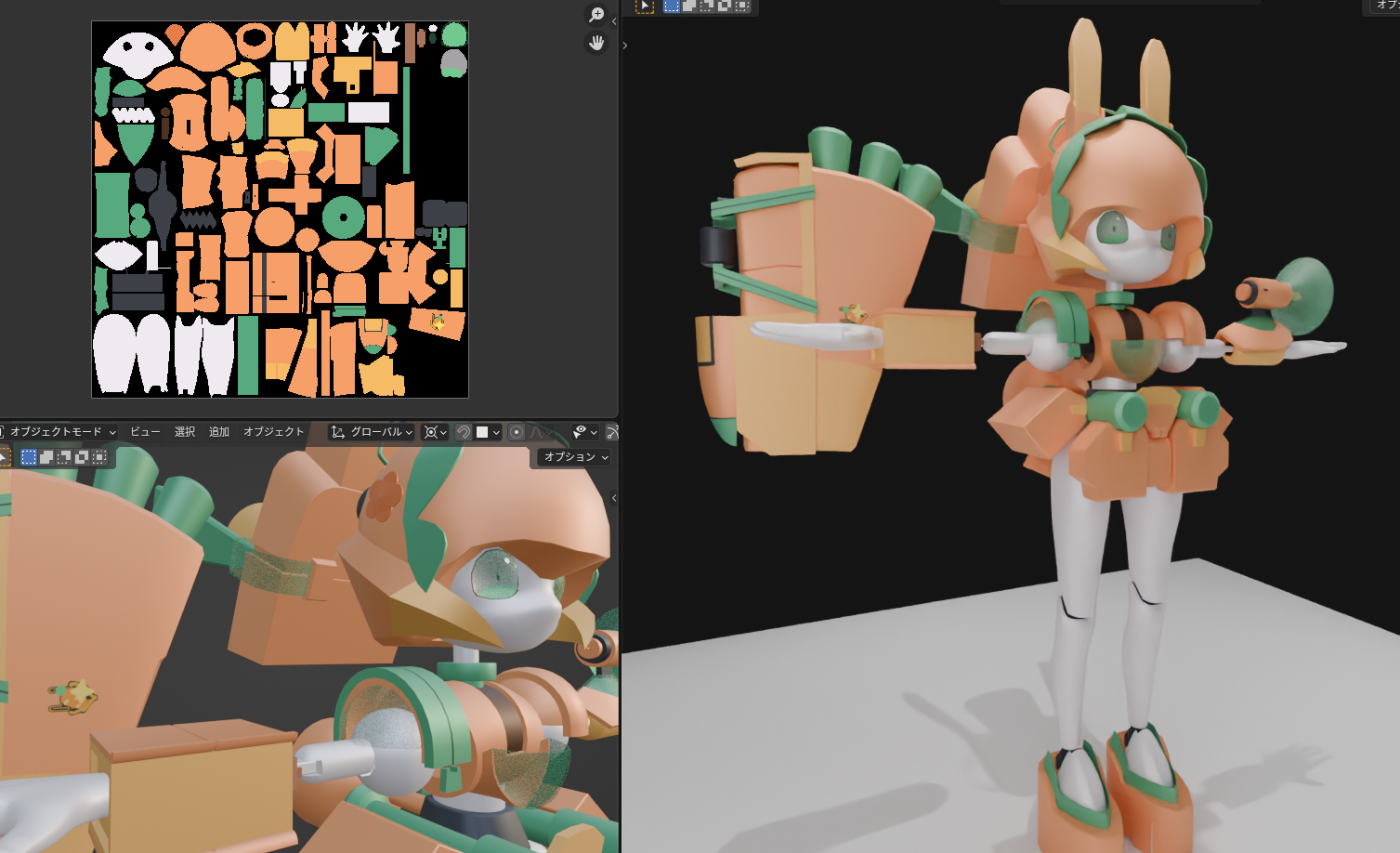Open the object visibility eye dropdown
This screenshot has width=1400, height=853.
point(584,432)
